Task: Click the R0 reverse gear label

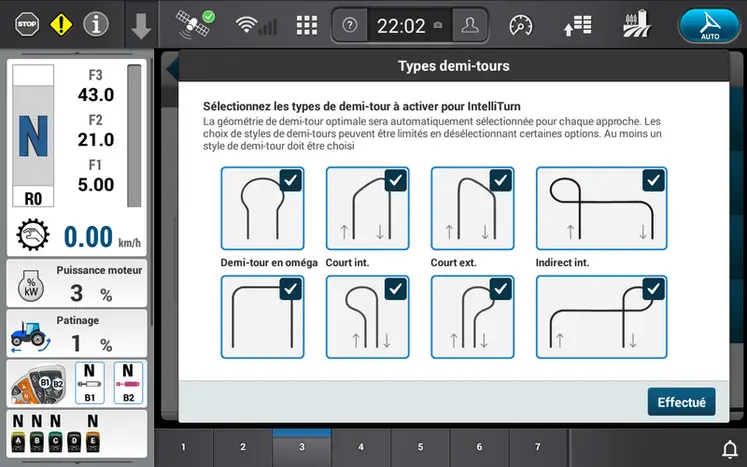Action: [x=33, y=198]
